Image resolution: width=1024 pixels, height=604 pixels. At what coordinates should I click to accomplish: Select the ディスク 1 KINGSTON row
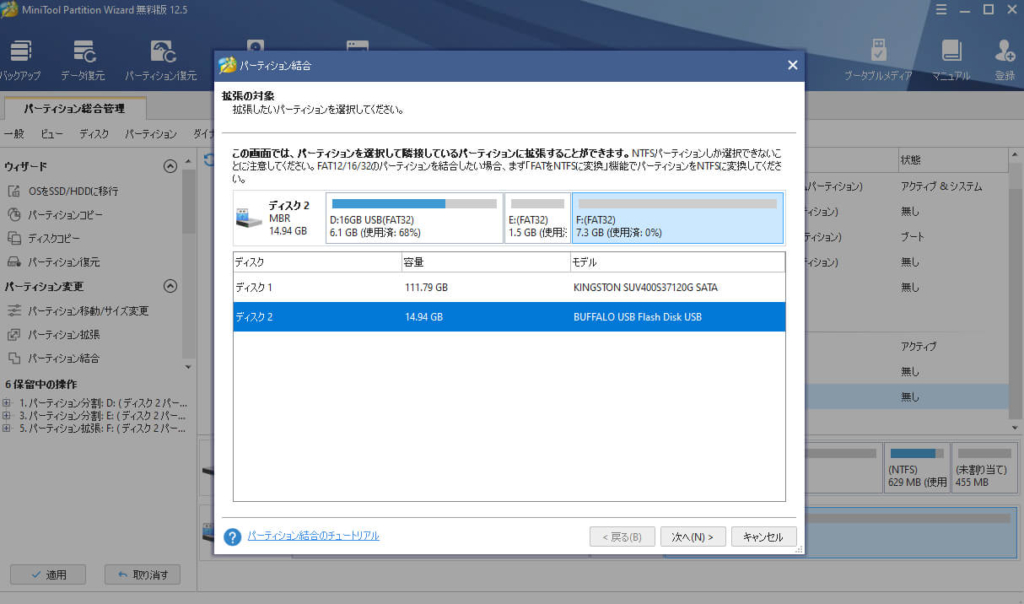click(x=509, y=287)
